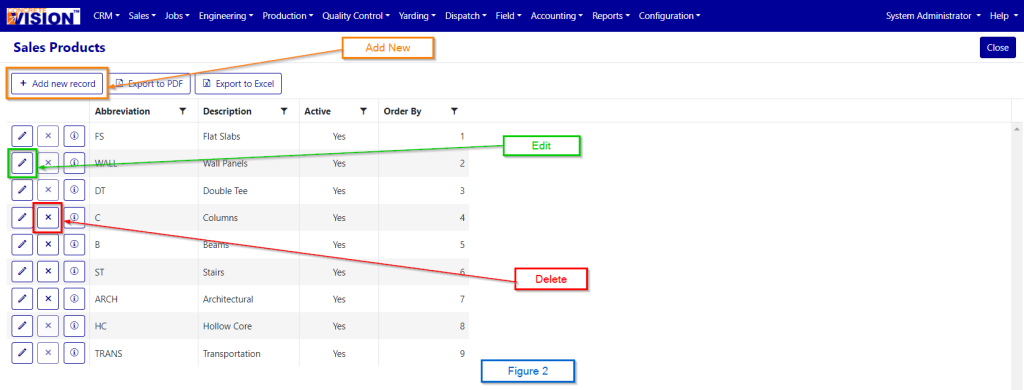Edit the Architectural record
Screen dimensions: 1024x390
22,299
